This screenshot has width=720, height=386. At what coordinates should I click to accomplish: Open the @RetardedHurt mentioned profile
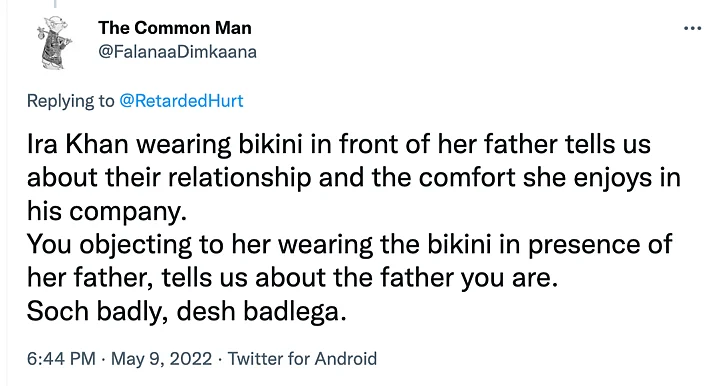point(181,101)
